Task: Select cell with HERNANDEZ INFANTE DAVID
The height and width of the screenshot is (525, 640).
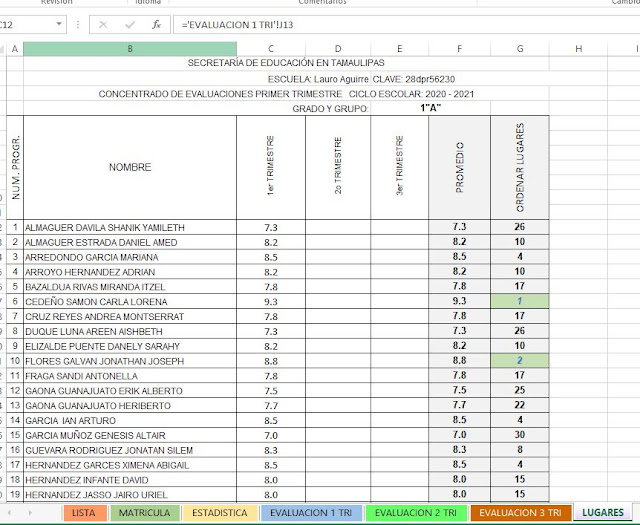Action: click(130, 480)
